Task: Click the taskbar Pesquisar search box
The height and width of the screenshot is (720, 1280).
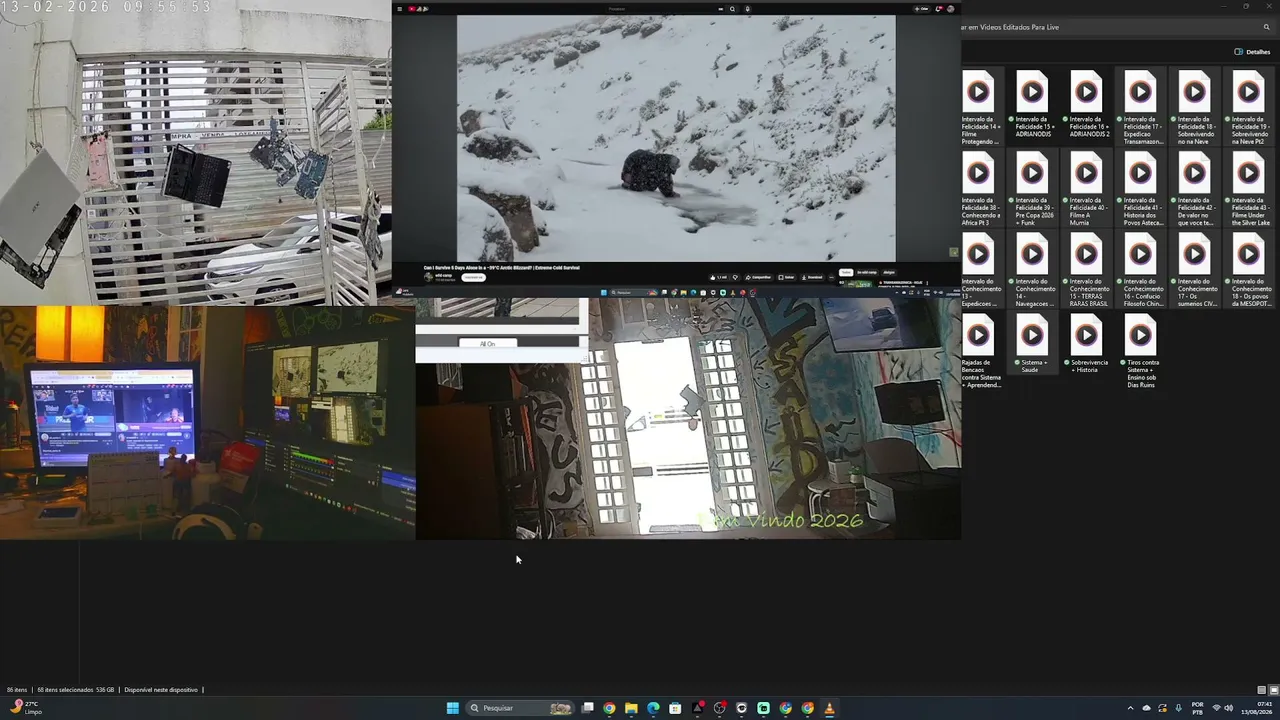Action: pyautogui.click(x=520, y=708)
